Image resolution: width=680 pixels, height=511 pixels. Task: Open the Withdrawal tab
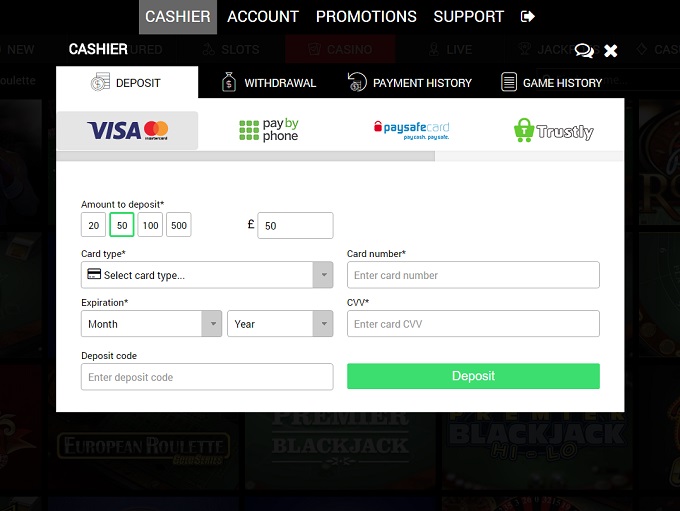(x=269, y=83)
